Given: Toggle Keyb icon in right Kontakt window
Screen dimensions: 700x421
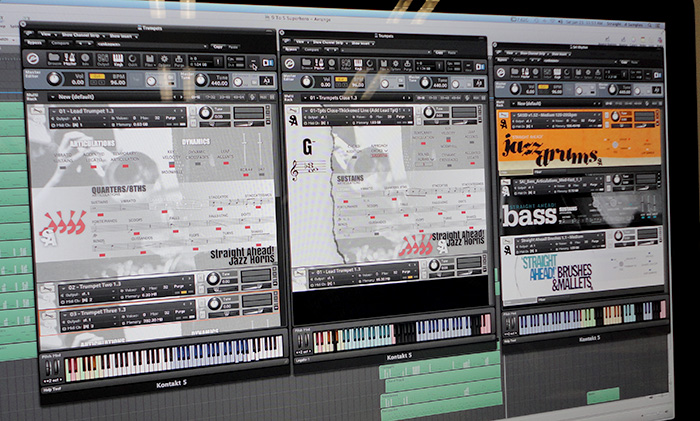Looking at the screenshot, I should click(x=557, y=73).
